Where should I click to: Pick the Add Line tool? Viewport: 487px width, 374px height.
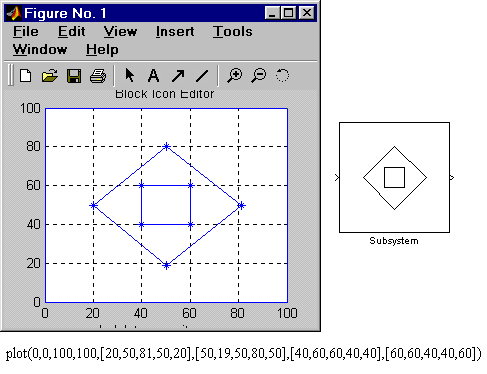(x=202, y=76)
